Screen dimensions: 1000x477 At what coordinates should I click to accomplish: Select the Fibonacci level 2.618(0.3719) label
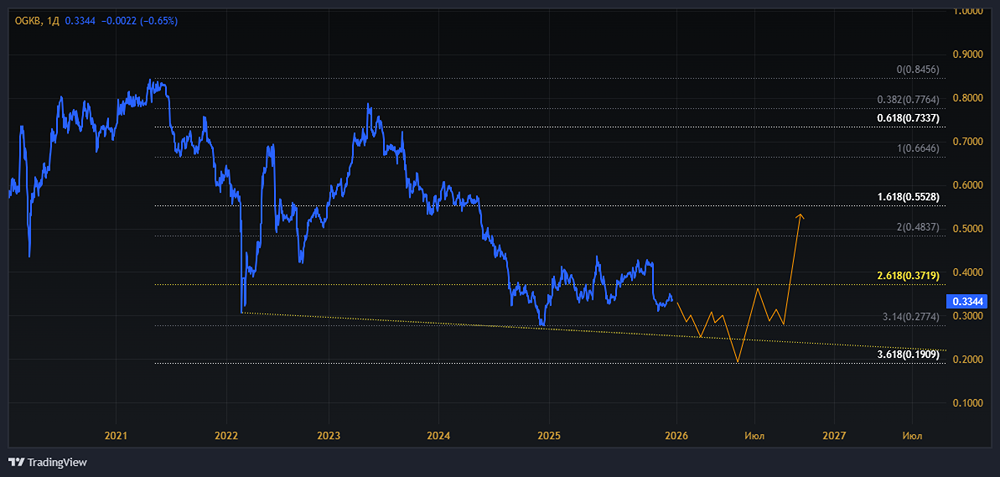(908, 276)
